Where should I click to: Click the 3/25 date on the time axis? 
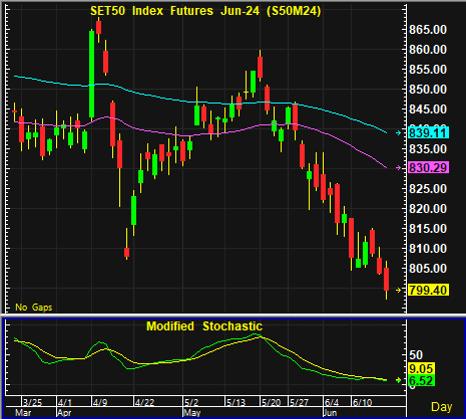[33, 402]
